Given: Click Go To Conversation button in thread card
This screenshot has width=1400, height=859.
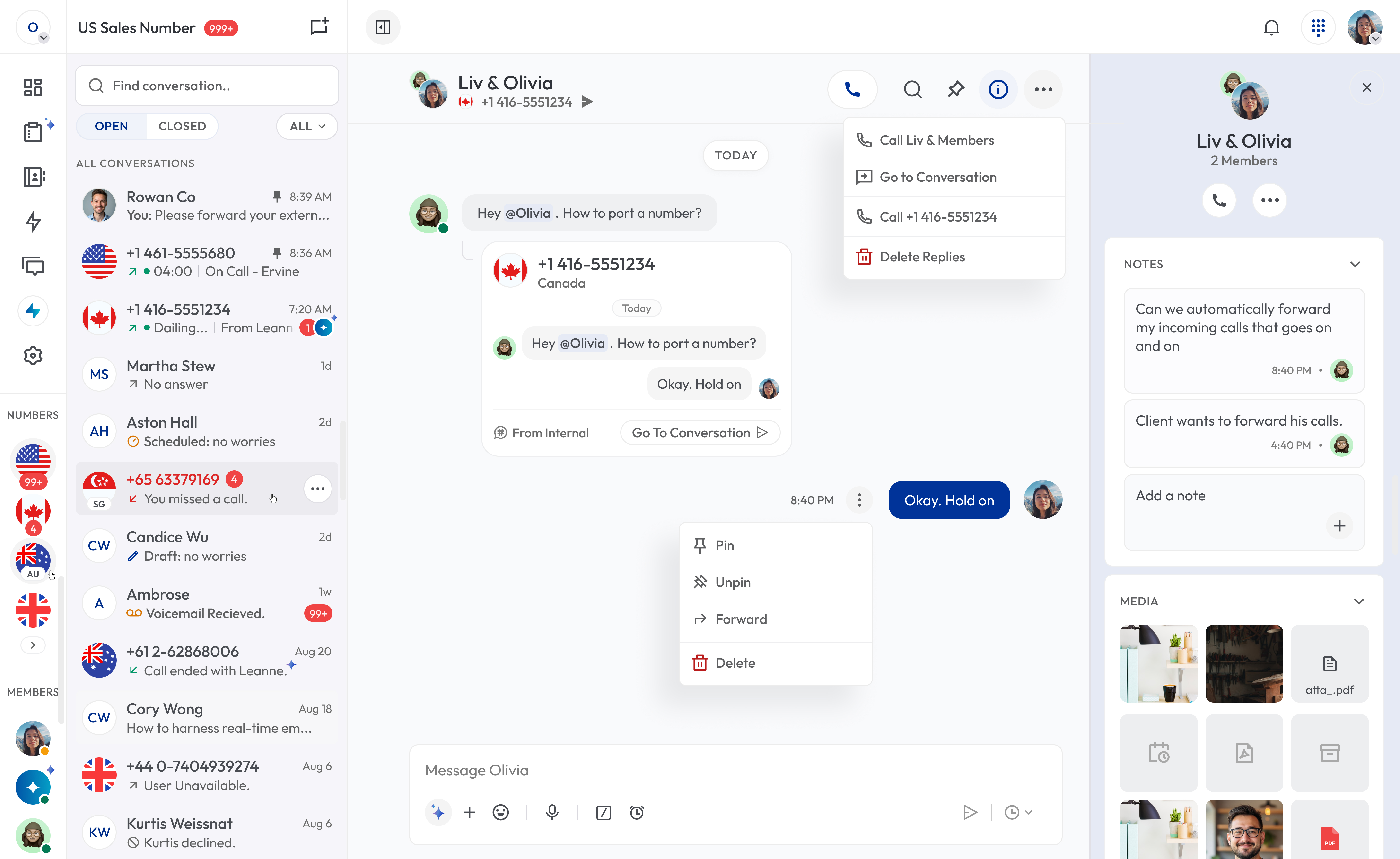Looking at the screenshot, I should coord(700,433).
